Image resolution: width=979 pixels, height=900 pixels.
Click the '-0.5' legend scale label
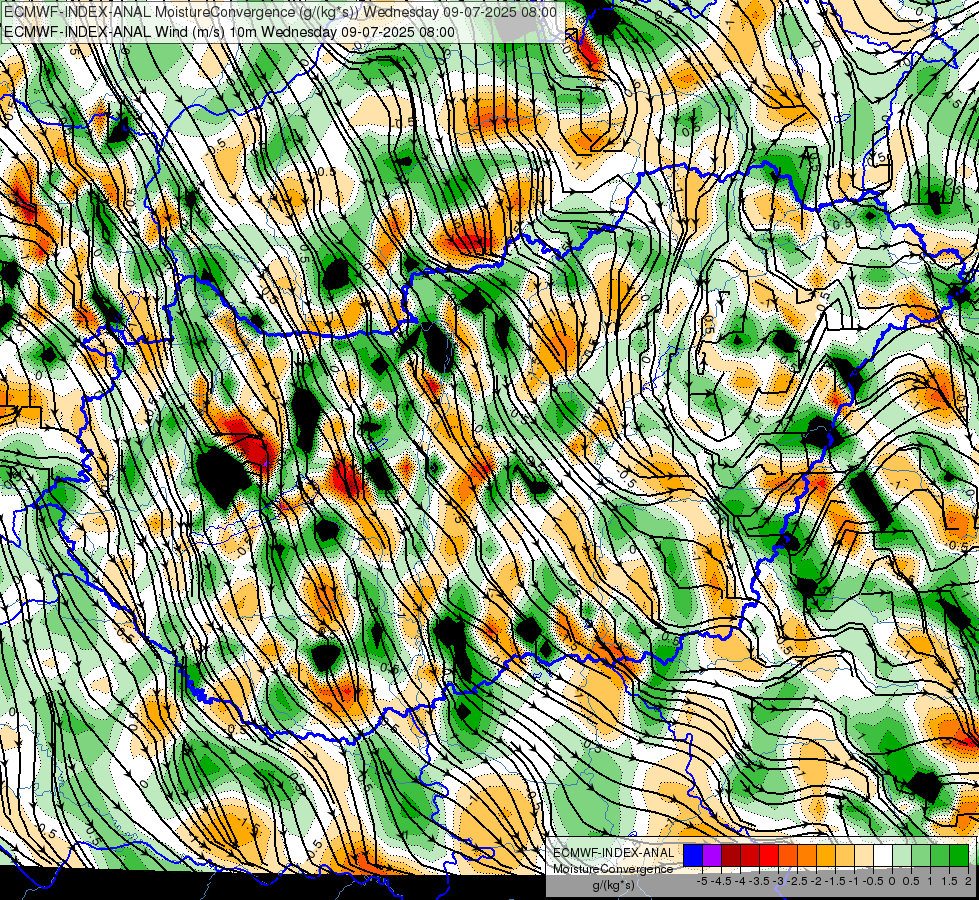[x=872, y=881]
